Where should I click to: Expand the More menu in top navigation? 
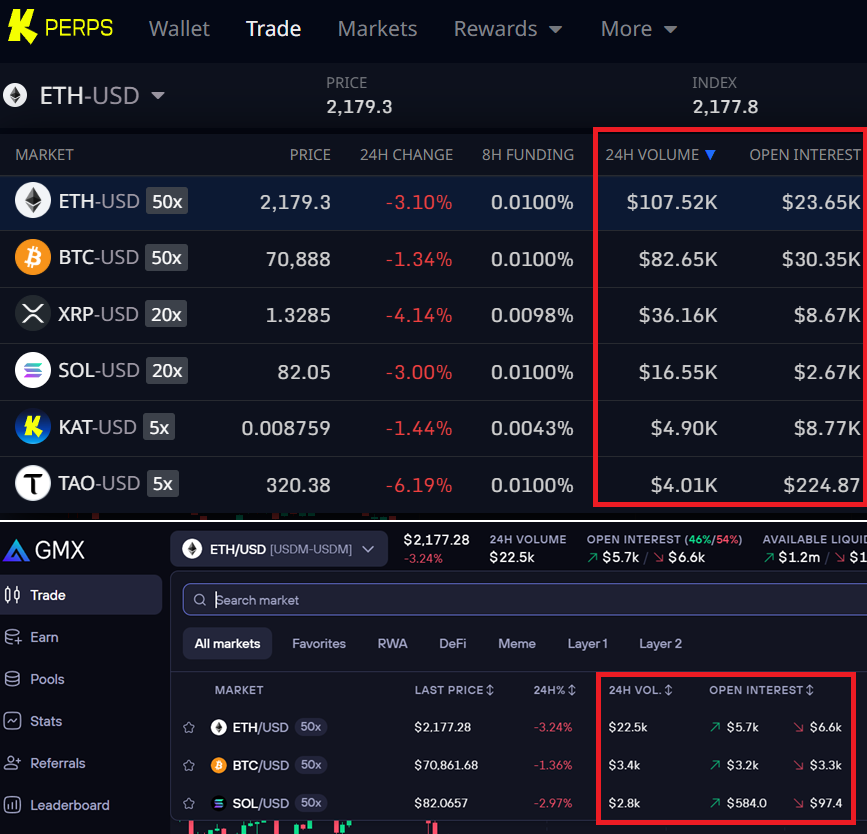(638, 29)
